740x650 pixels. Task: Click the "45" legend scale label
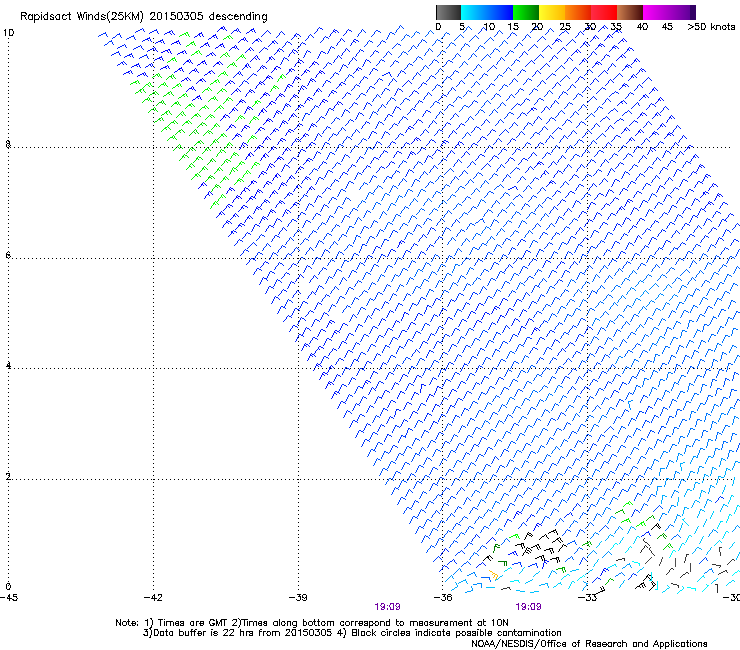point(667,26)
